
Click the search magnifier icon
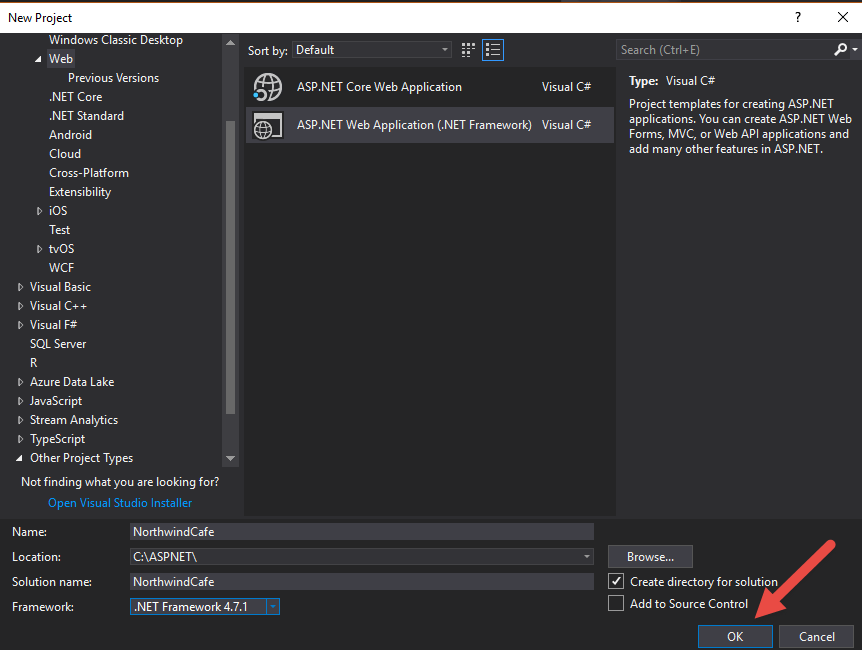[x=840, y=49]
